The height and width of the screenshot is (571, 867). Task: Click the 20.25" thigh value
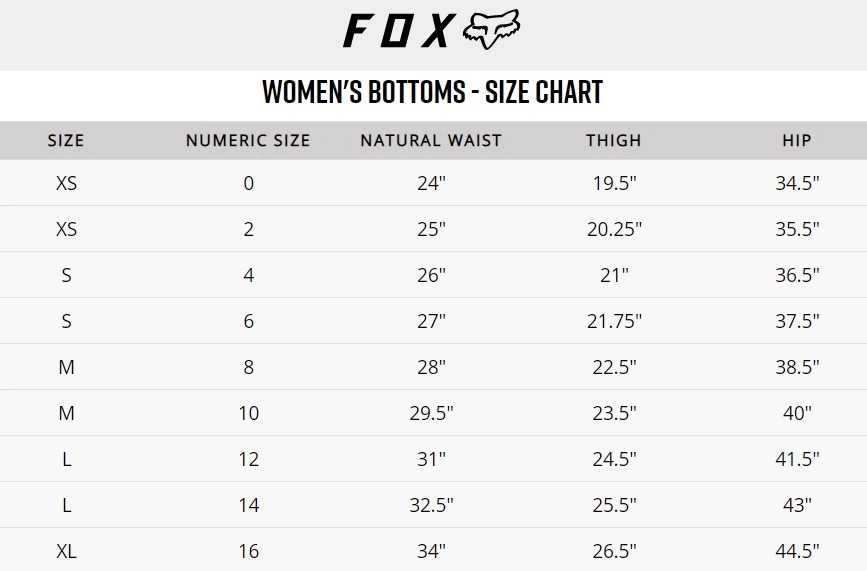pyautogui.click(x=614, y=229)
